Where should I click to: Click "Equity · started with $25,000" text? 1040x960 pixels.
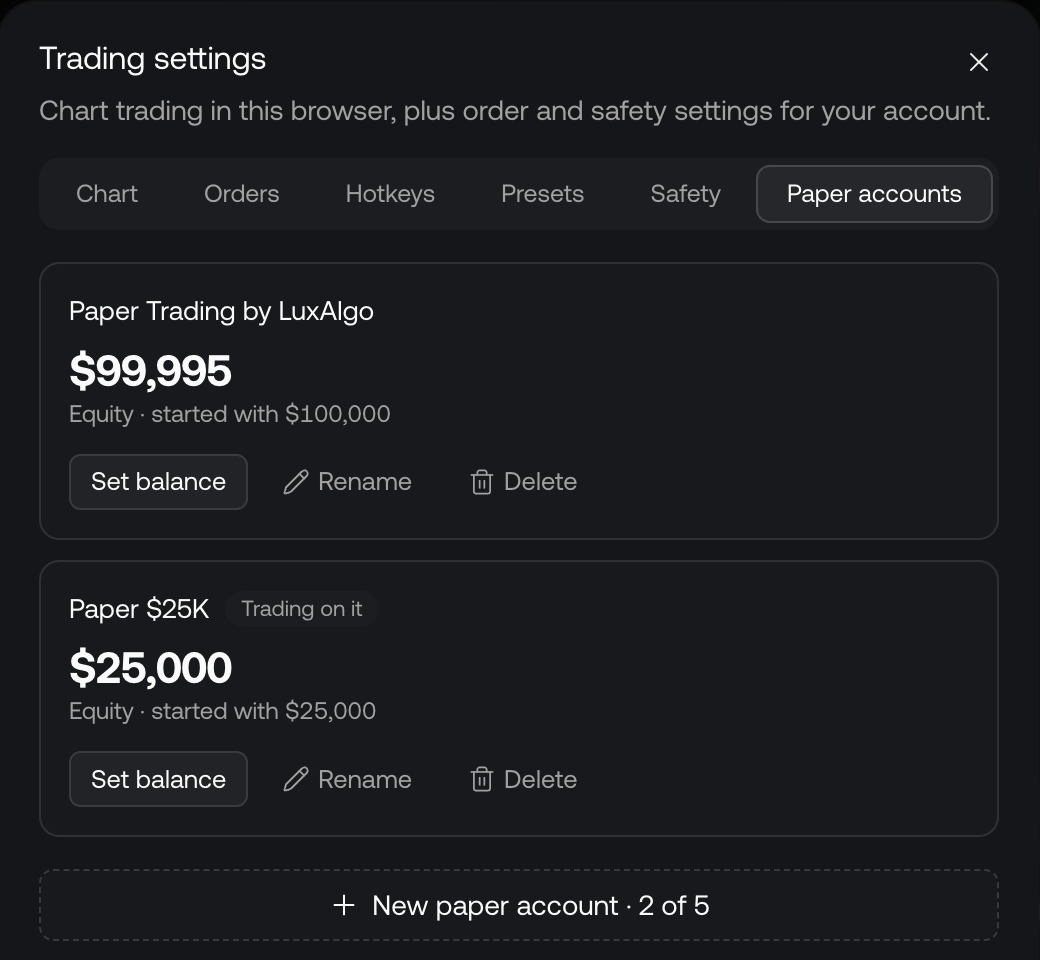[223, 711]
